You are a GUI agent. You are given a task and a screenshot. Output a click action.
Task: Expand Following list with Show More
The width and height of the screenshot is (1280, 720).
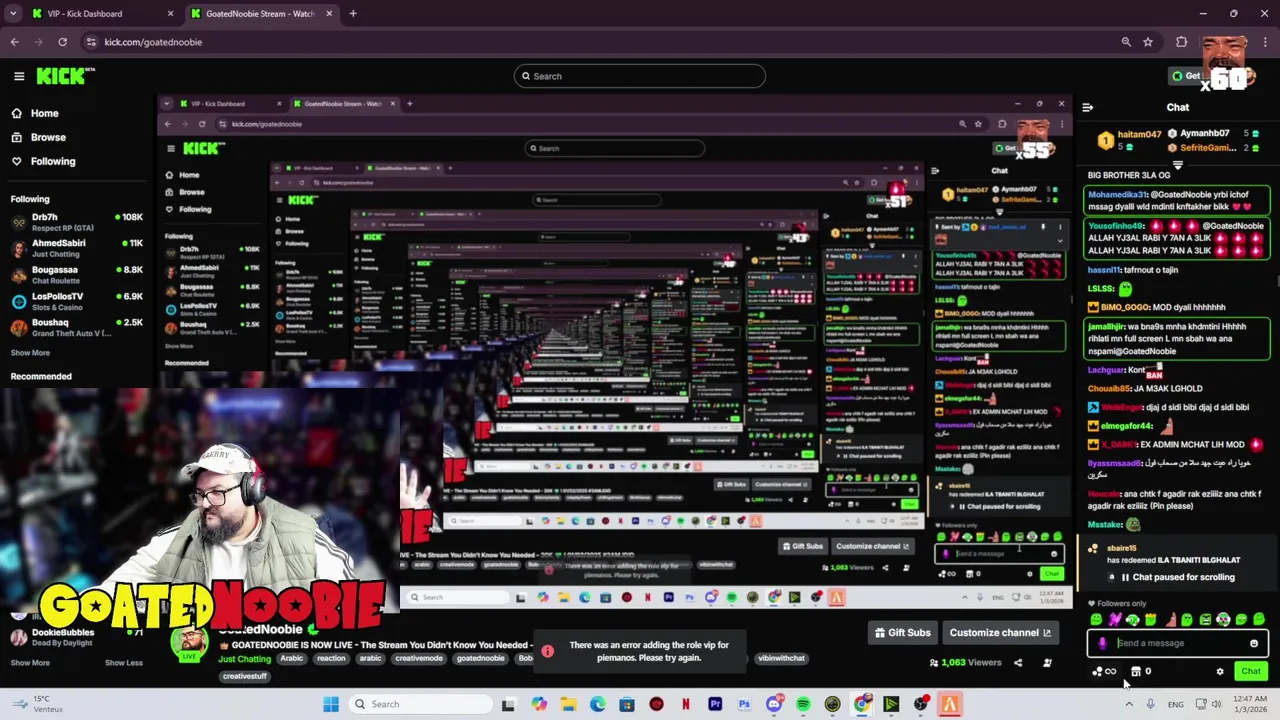pyautogui.click(x=30, y=353)
